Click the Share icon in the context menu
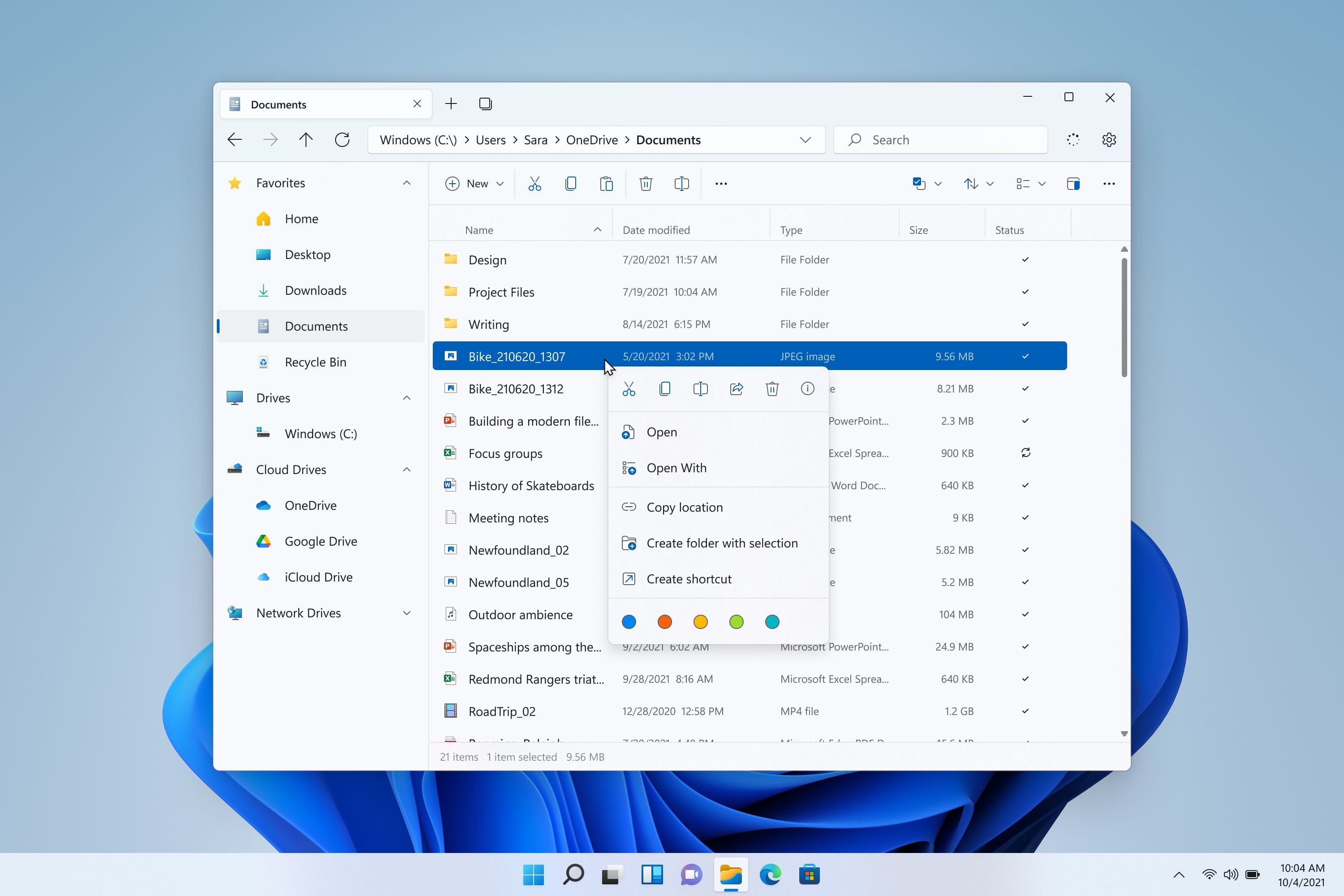Screen dimensions: 1344x896 (737, 388)
